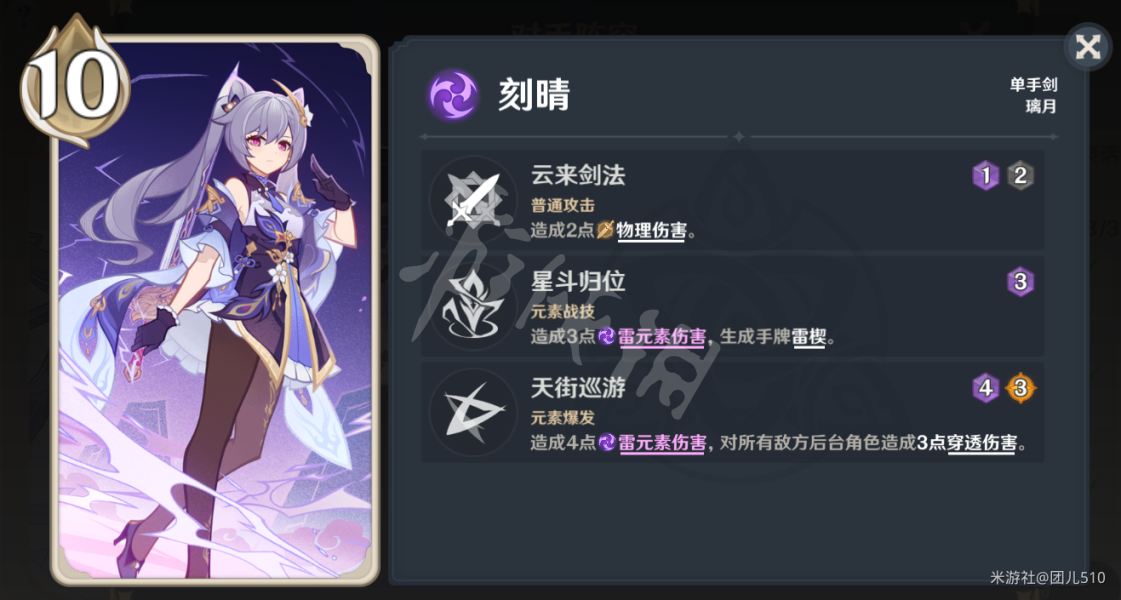Image resolution: width=1121 pixels, height=600 pixels.
Task: Click the purple 1 Electro dice cost
Action: (986, 175)
